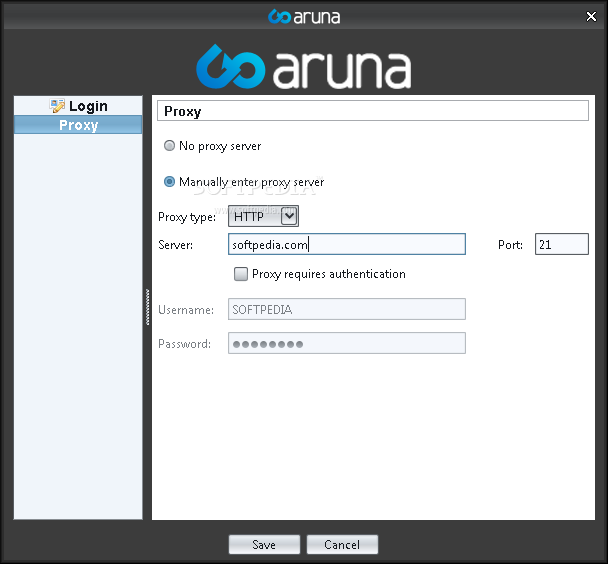Click the Port field showing 21
The width and height of the screenshot is (608, 564).
point(561,244)
